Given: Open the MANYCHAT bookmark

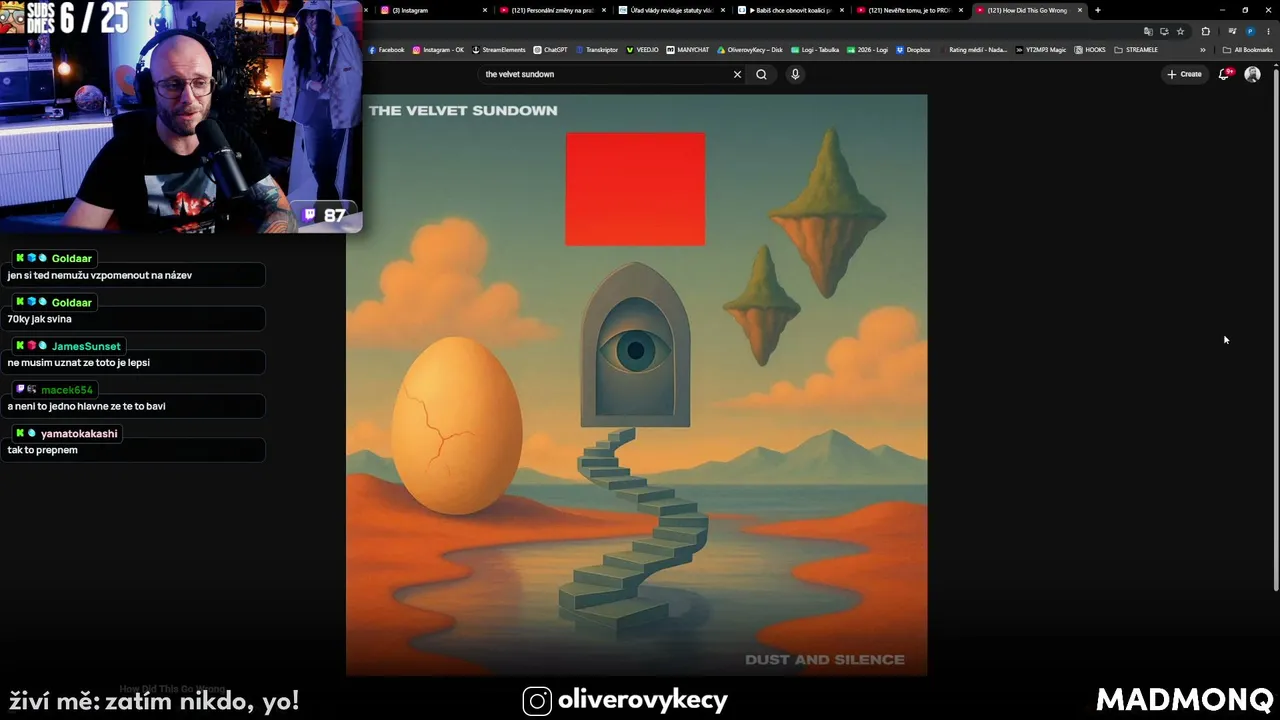Looking at the screenshot, I should click(688, 50).
